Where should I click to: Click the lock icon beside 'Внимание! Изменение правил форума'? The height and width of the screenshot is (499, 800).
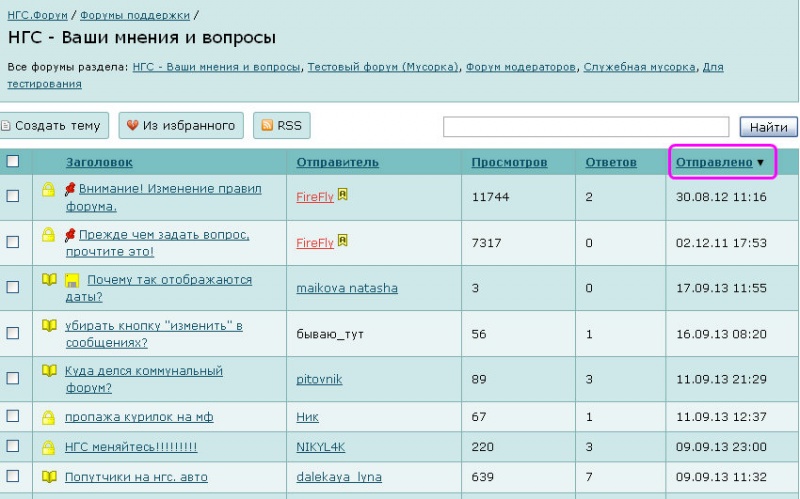pos(48,189)
